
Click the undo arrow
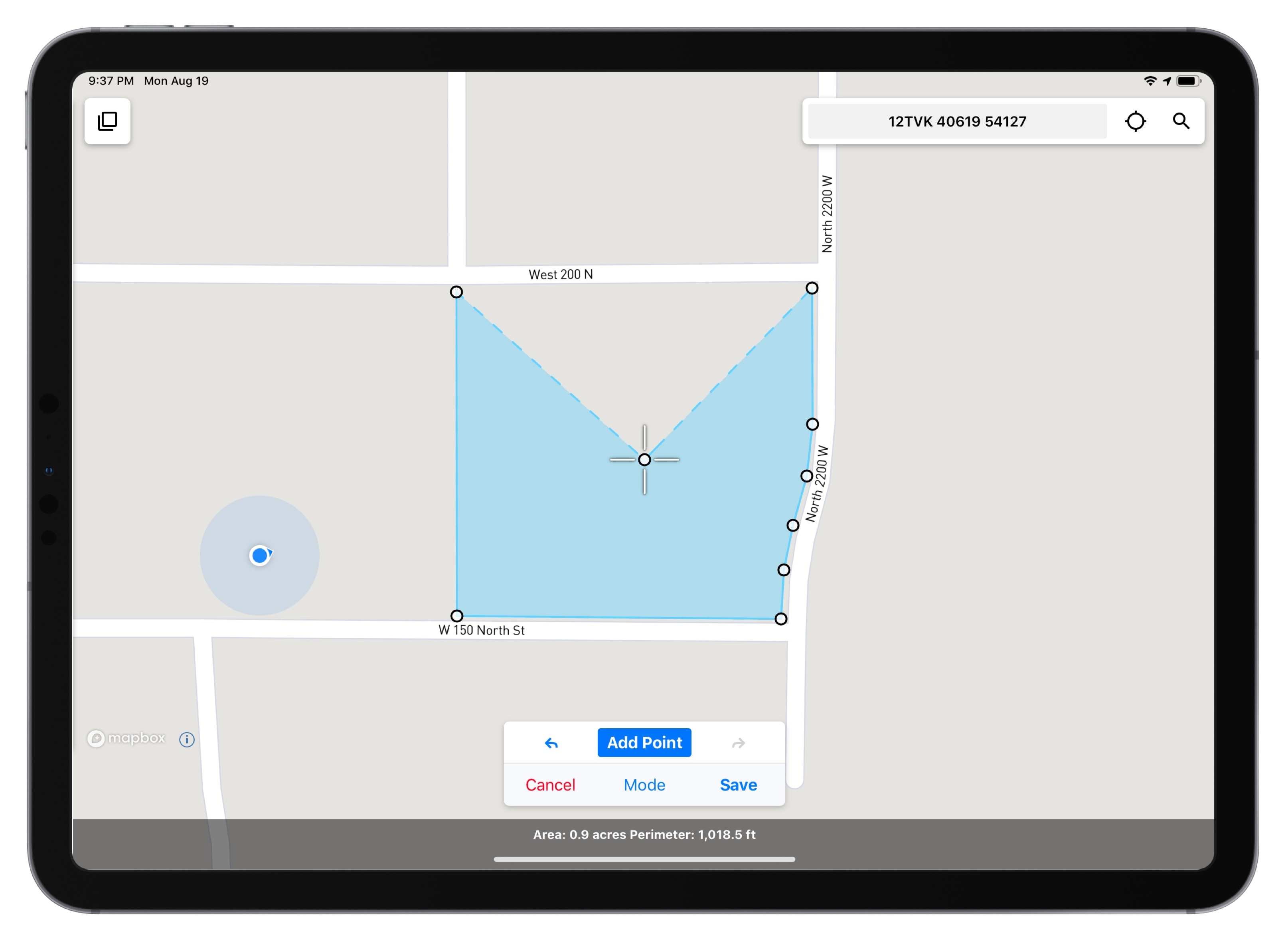[551, 743]
